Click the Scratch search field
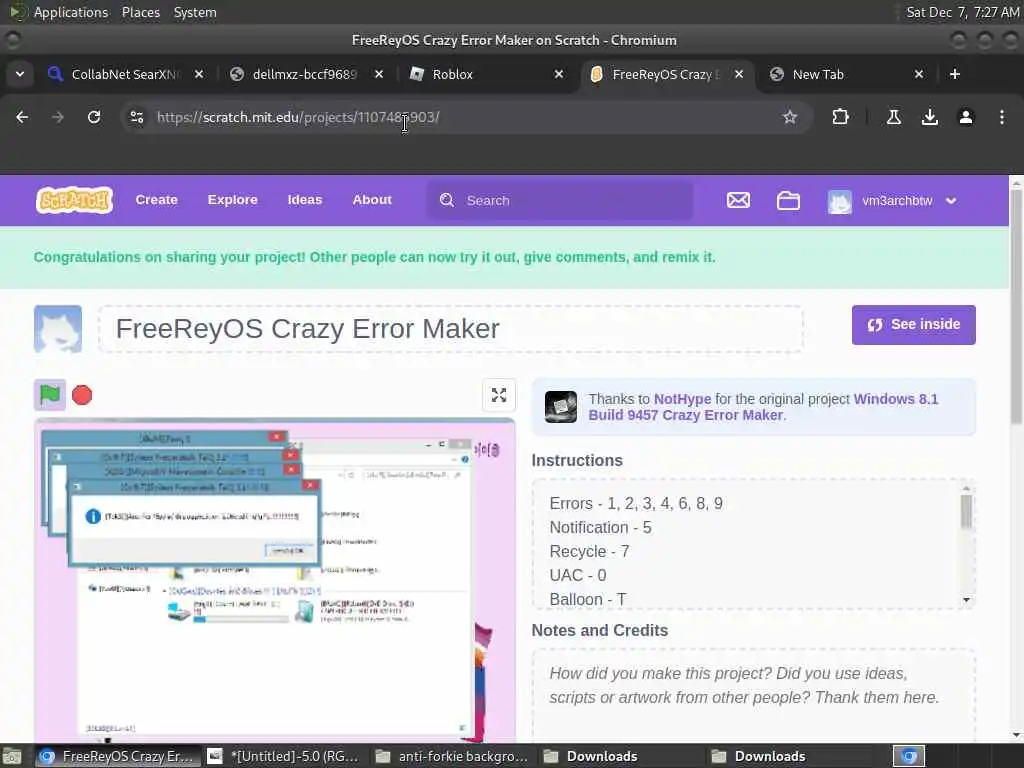Image resolution: width=1024 pixels, height=768 pixels. pyautogui.click(x=560, y=200)
